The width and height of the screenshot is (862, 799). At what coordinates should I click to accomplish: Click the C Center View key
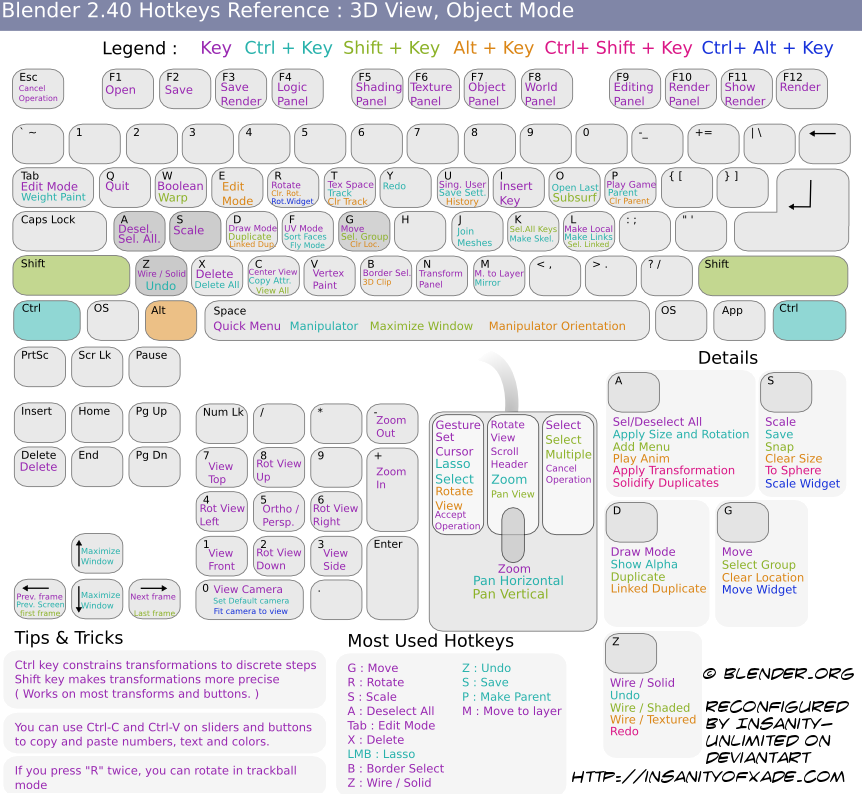click(273, 275)
